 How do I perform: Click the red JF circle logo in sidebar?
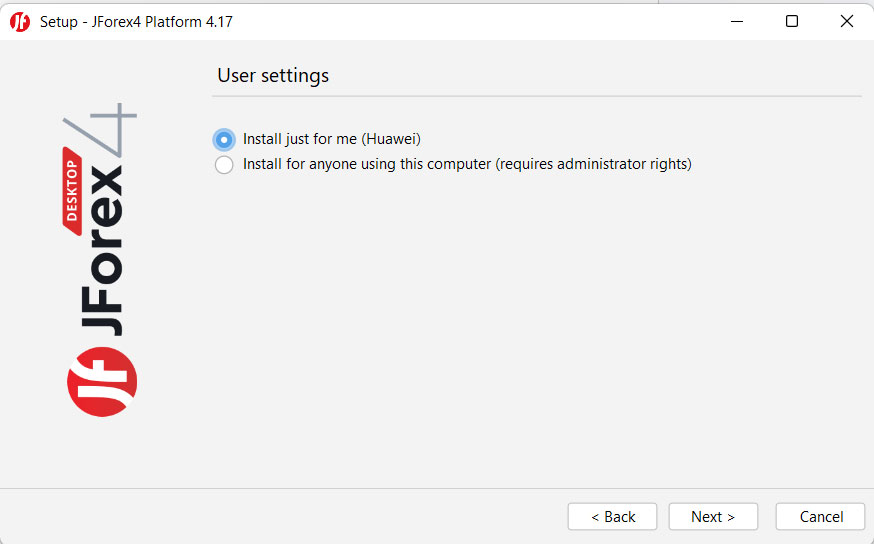102,381
